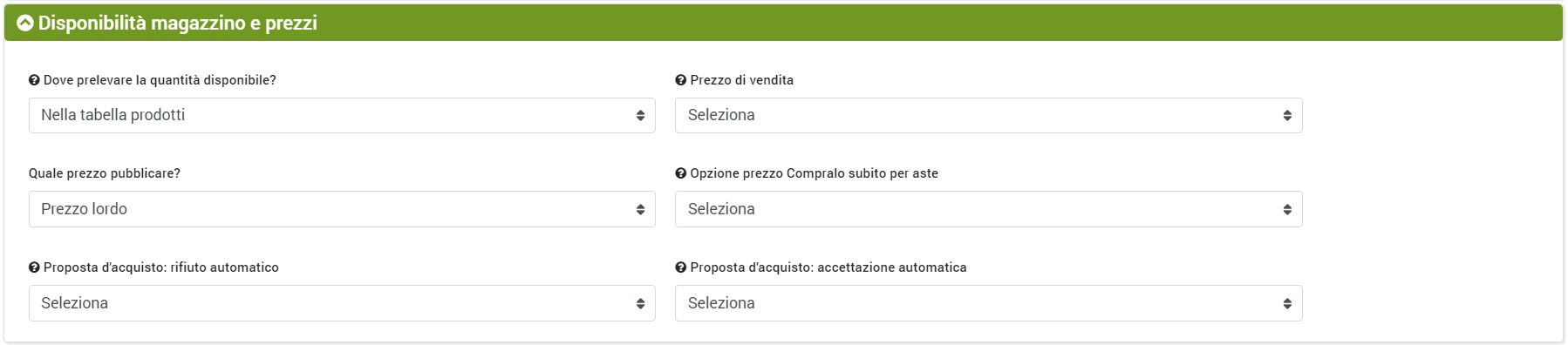This screenshot has height=345, width=1568.
Task: Click help icon beside 'Prezzo di vendita'
Action: (x=681, y=80)
